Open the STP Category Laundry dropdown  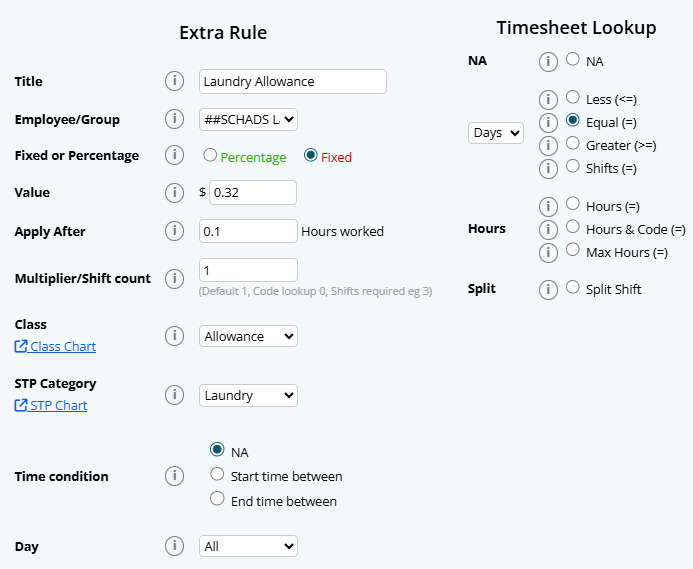click(248, 395)
